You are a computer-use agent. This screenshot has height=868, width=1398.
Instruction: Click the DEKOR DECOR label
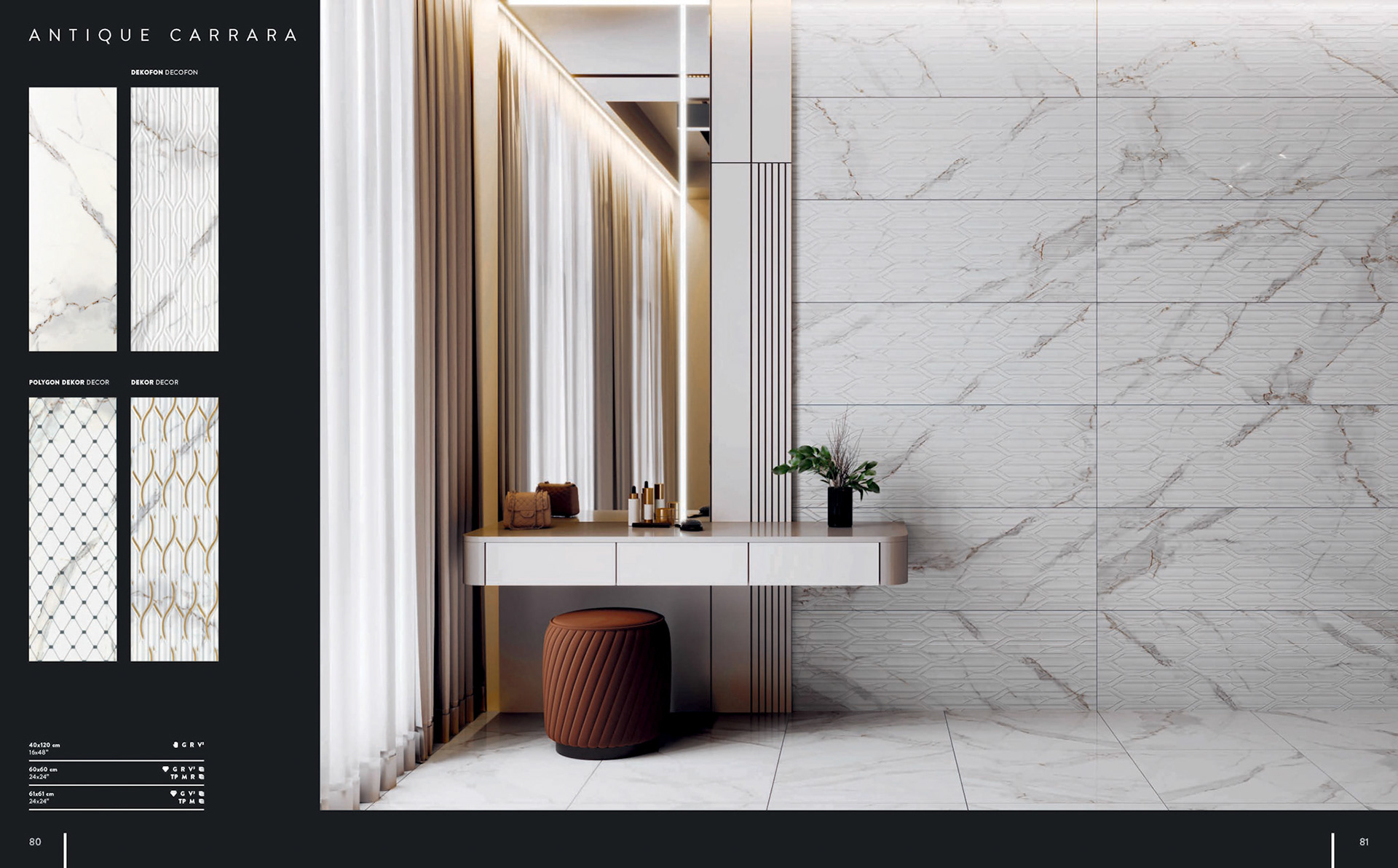(x=154, y=382)
